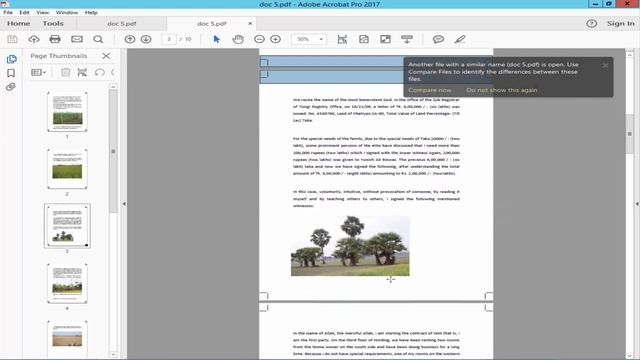Open the View menu

42,13
